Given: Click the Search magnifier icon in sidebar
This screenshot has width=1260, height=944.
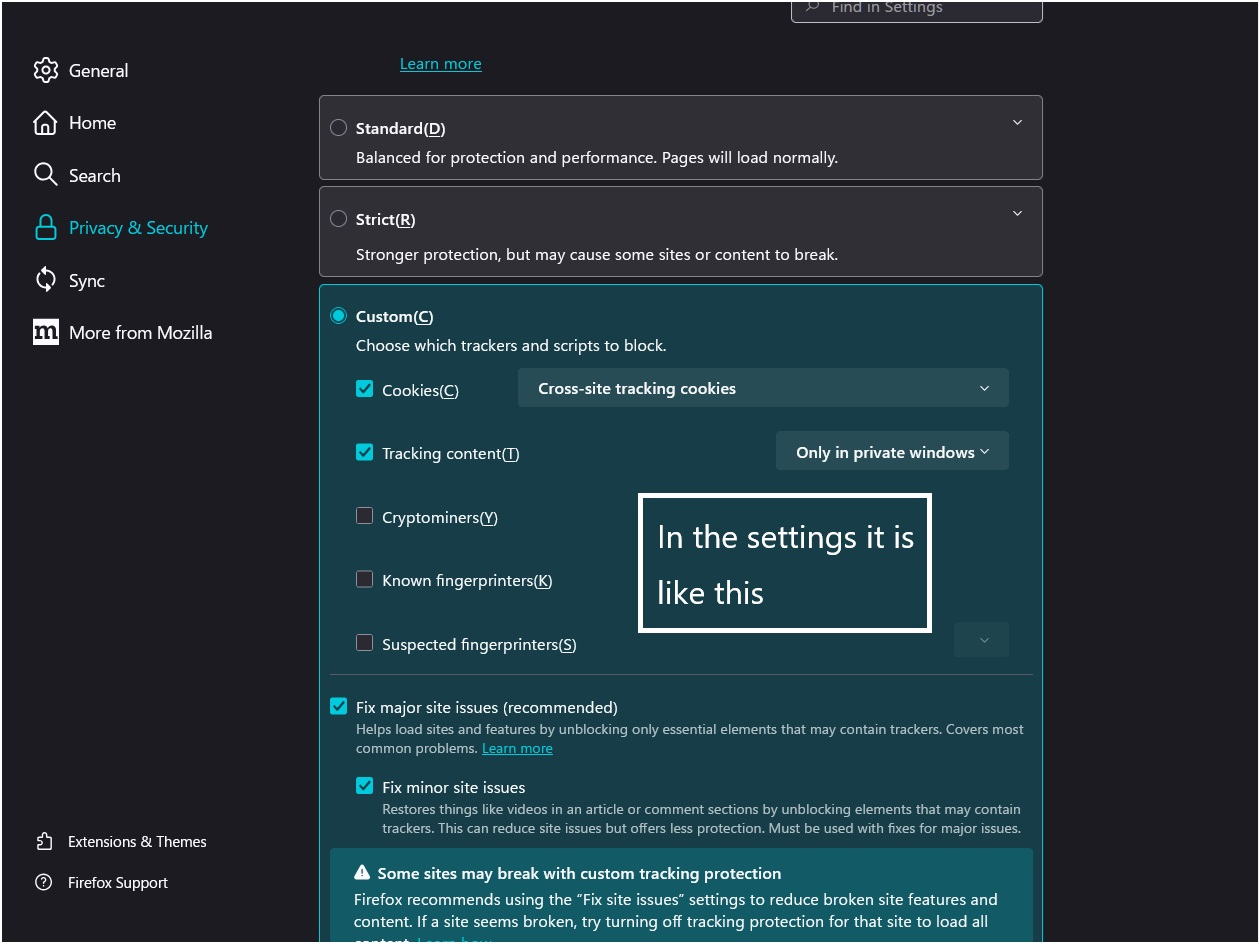Looking at the screenshot, I should 46,175.
